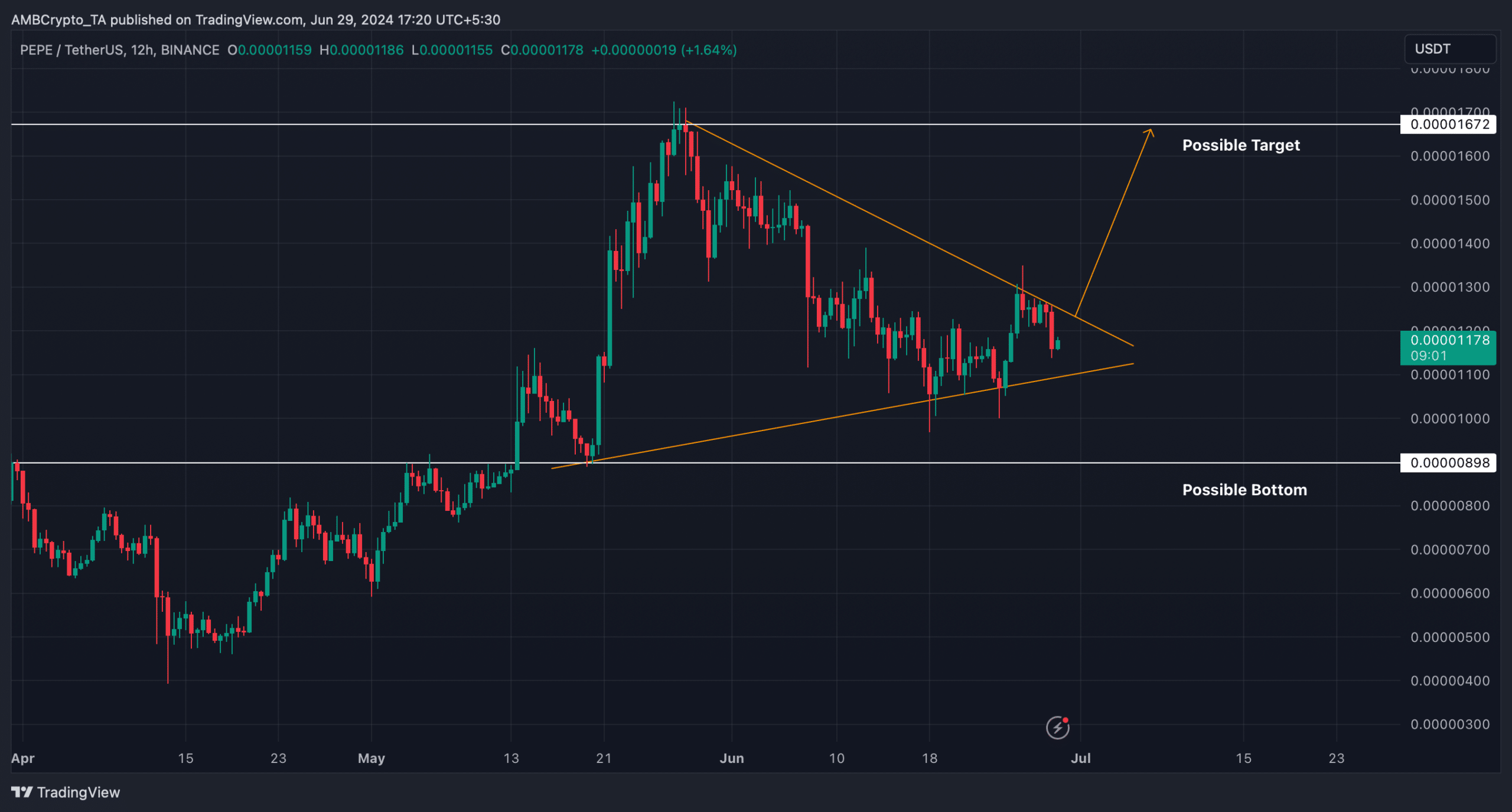Click the 0.00001500 price axis label
The width and height of the screenshot is (1512, 812).
click(1450, 200)
